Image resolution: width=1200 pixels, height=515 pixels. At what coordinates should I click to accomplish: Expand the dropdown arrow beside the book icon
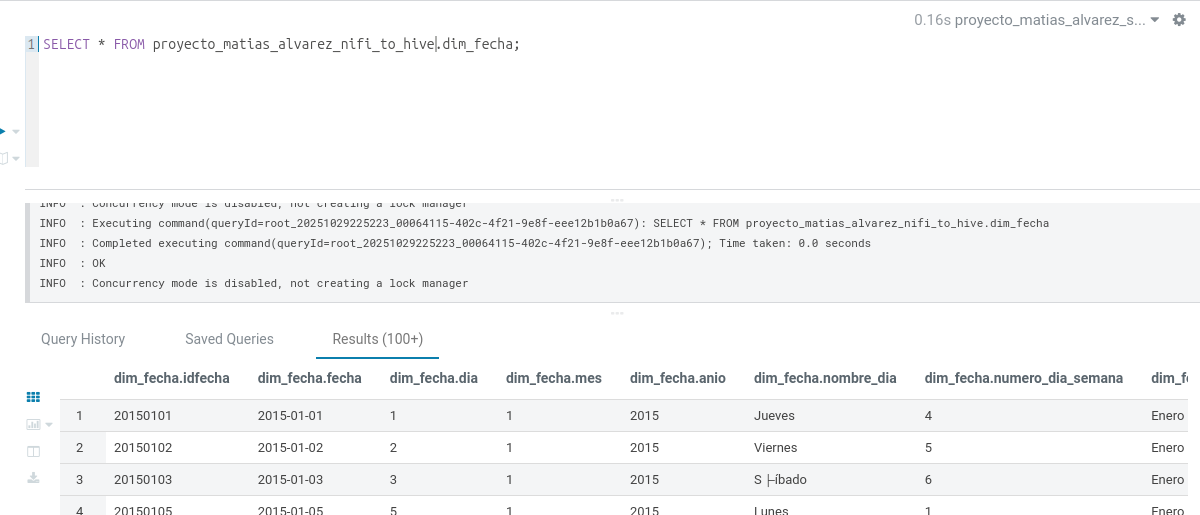coord(16,158)
